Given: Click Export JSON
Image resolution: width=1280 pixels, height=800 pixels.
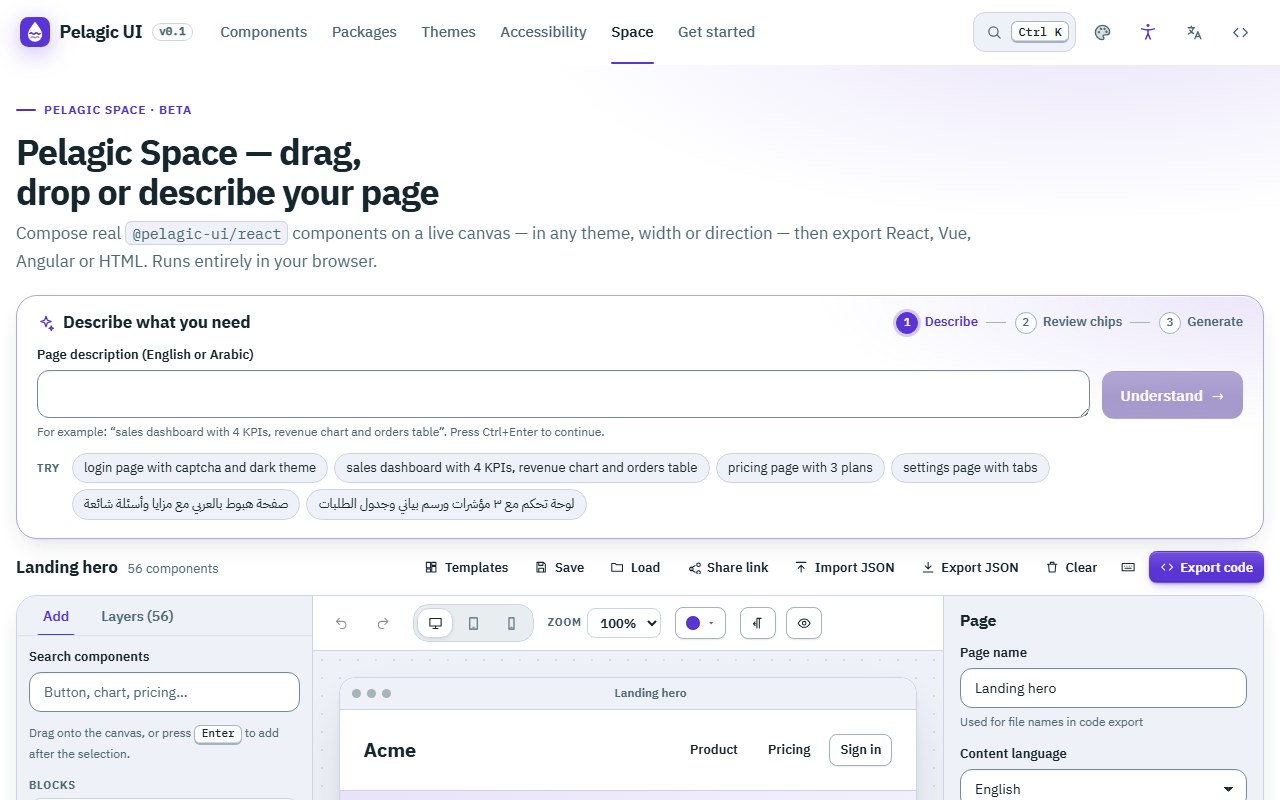Looking at the screenshot, I should tap(970, 567).
